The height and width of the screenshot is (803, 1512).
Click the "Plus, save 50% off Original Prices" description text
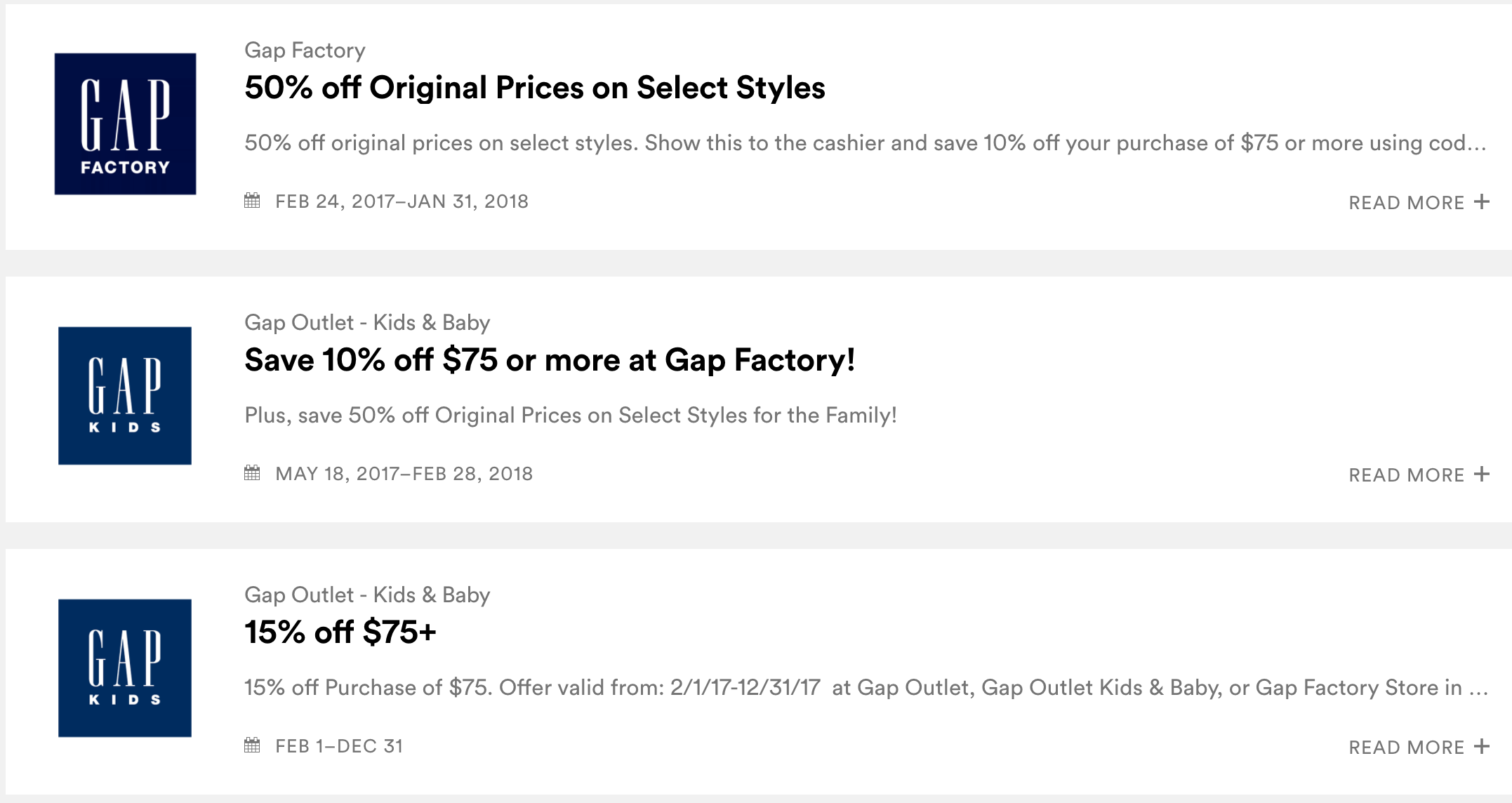pos(571,416)
